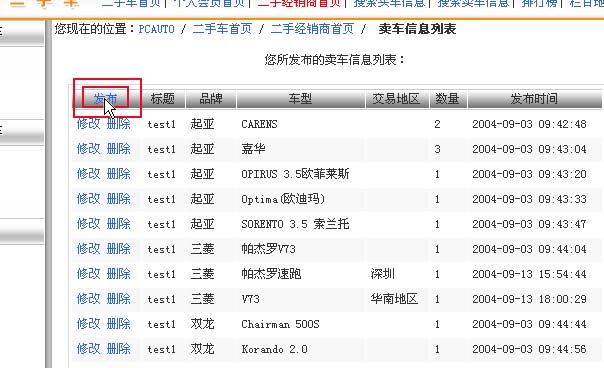The width and height of the screenshot is (604, 368).
Task: Go to 二手车首页 in breadcrumb
Action: pyautogui.click(x=222, y=29)
